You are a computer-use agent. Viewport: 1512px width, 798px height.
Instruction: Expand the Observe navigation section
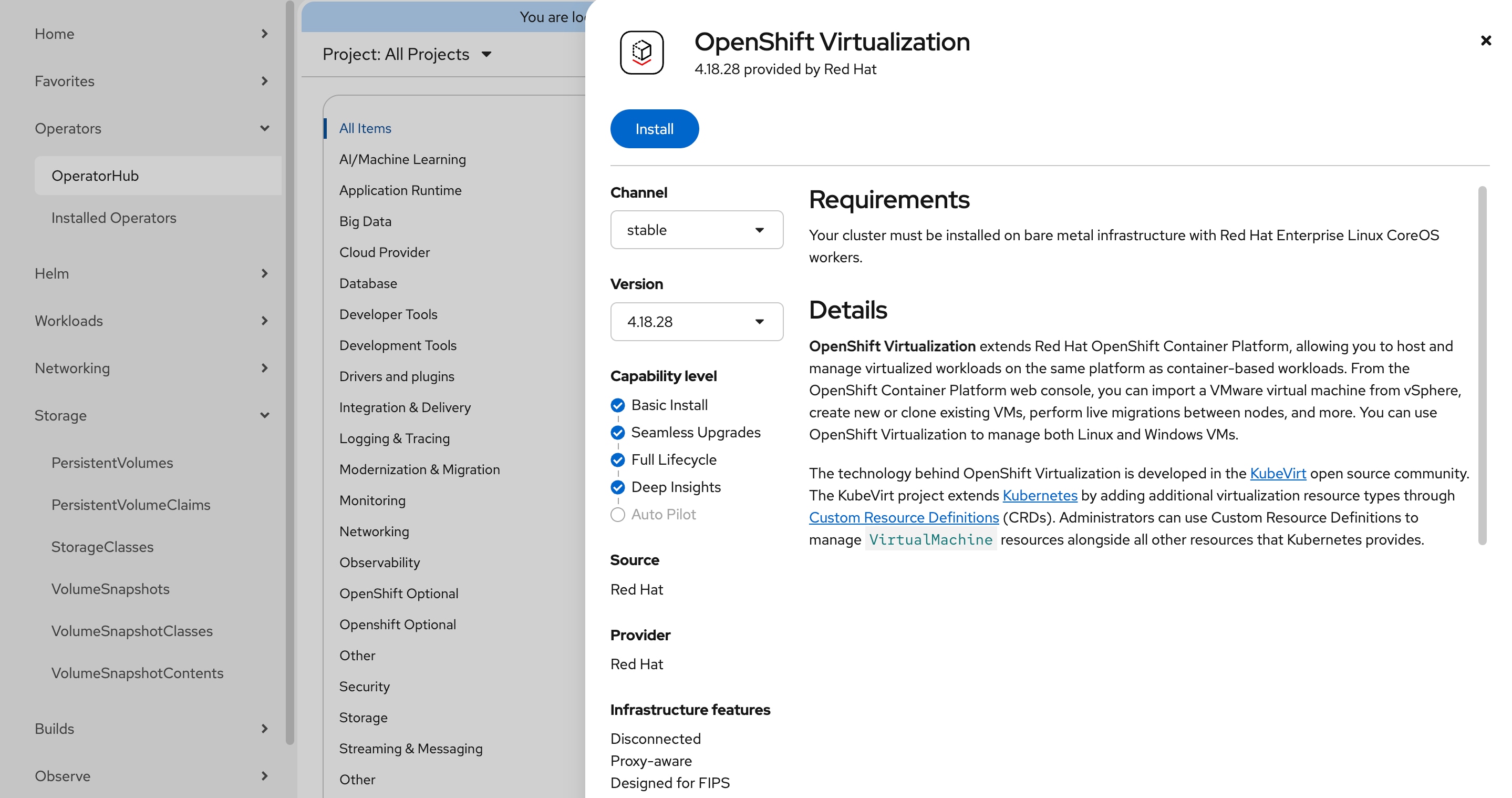(151, 776)
